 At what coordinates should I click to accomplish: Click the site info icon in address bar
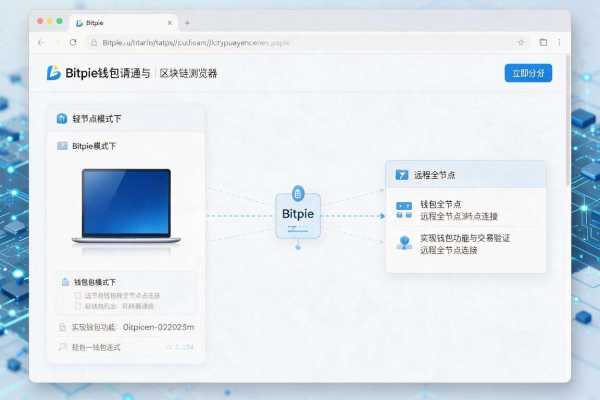tap(94, 43)
